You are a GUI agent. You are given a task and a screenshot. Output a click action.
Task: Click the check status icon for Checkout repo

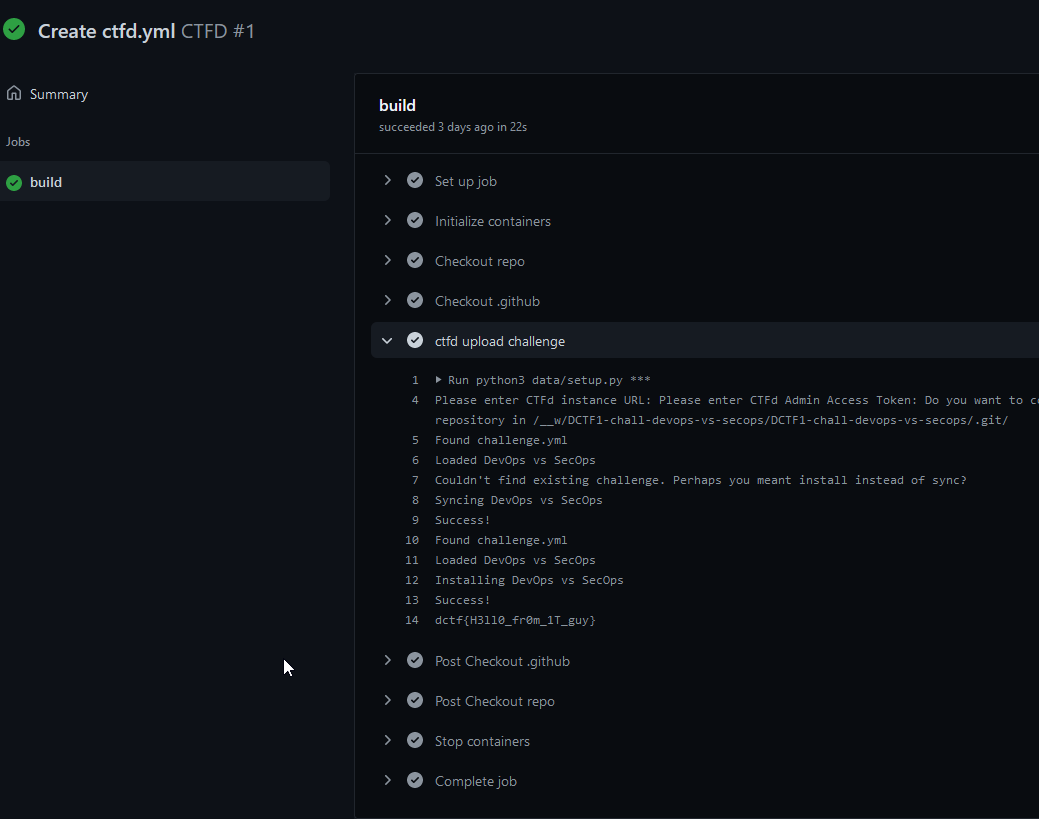pyautogui.click(x=415, y=260)
